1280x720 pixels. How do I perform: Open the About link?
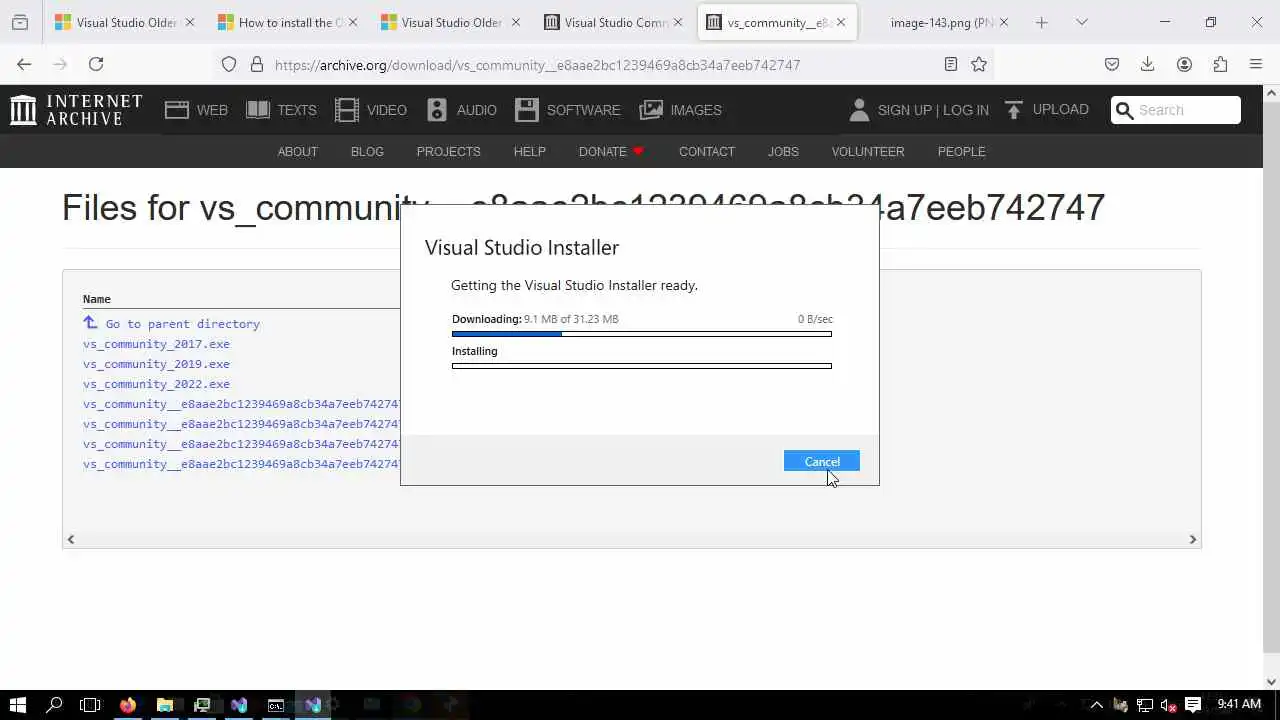pyautogui.click(x=297, y=151)
